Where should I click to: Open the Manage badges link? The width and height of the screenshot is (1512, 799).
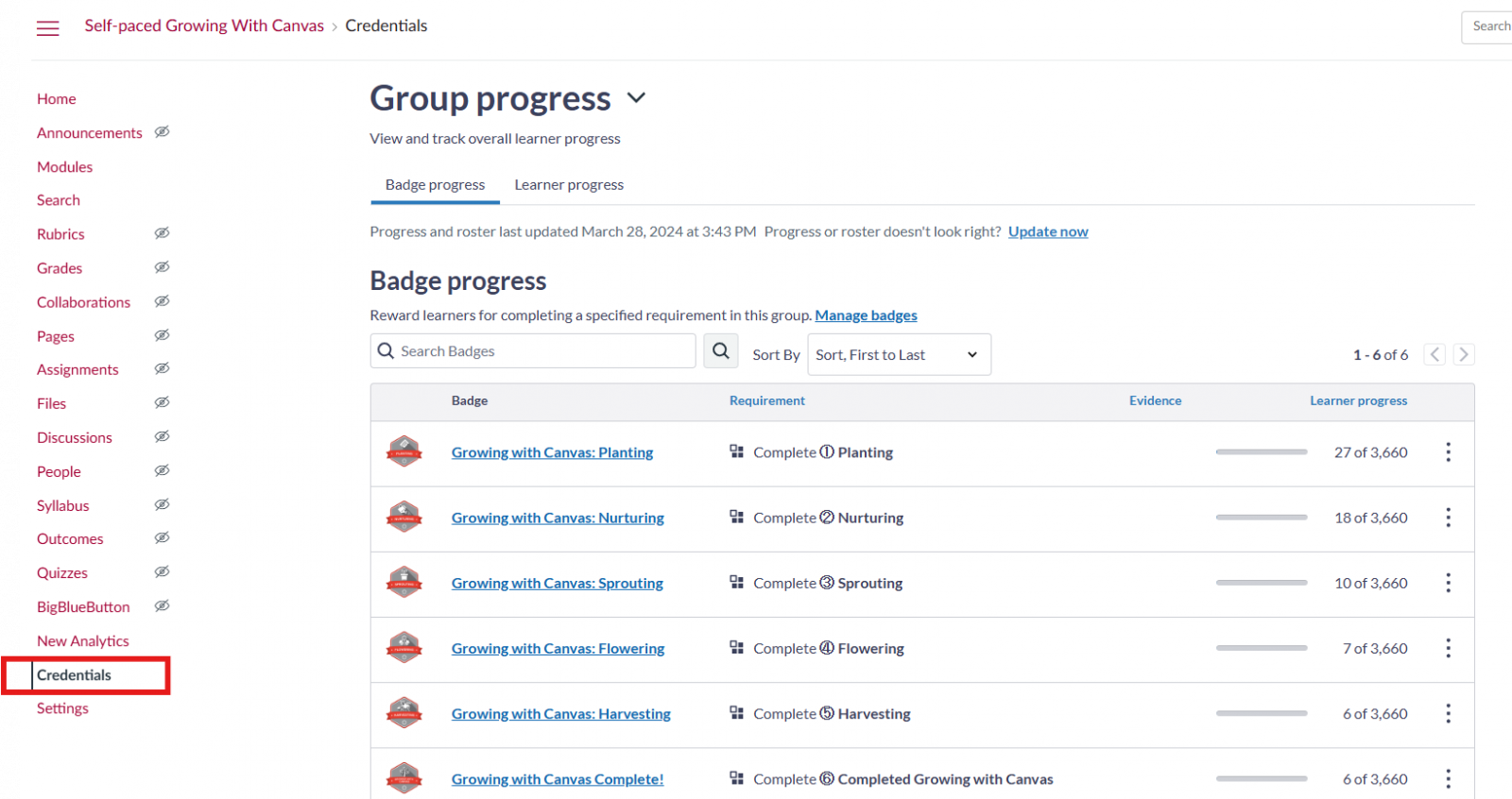866,315
